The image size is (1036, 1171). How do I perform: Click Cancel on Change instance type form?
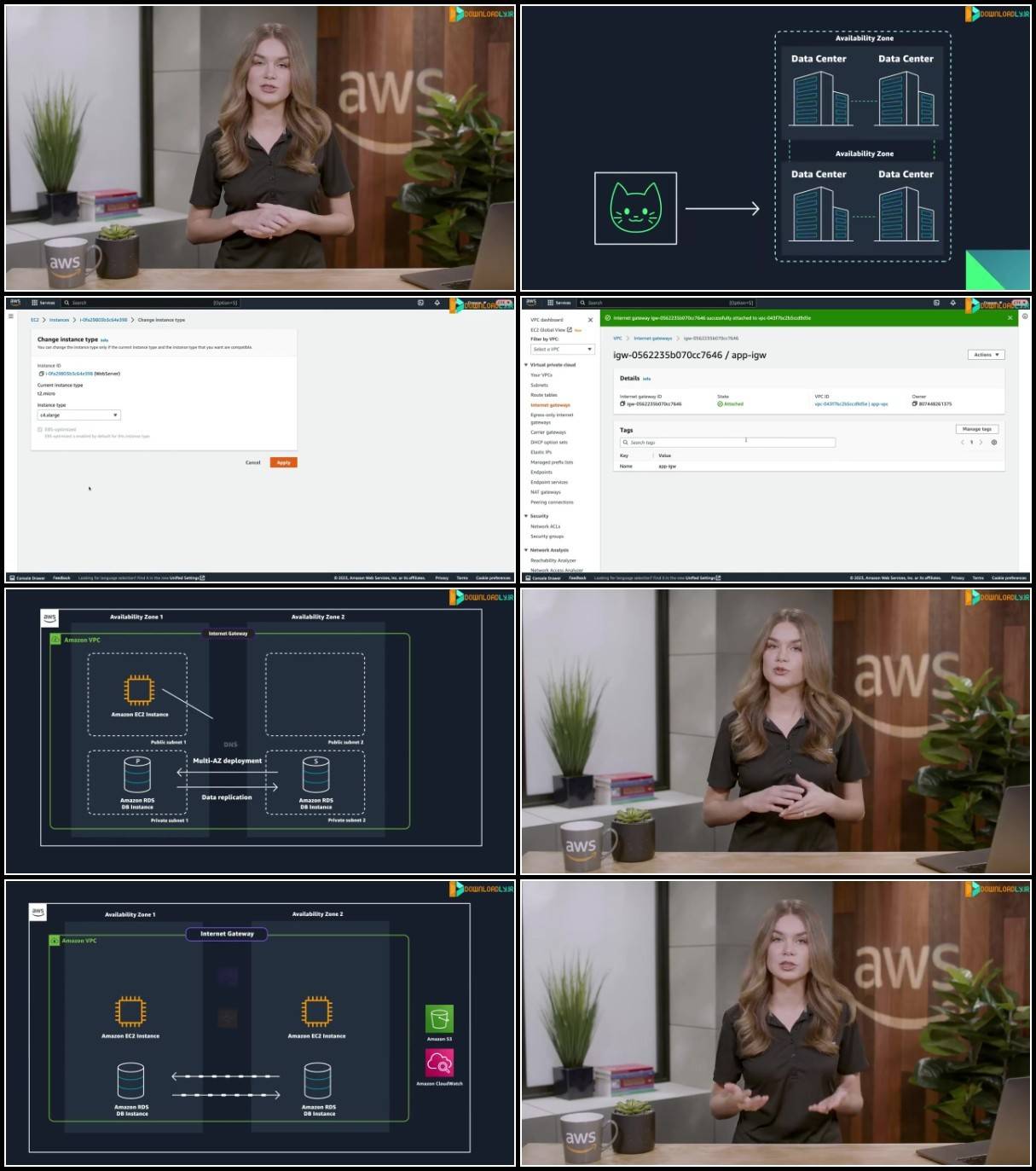point(252,462)
